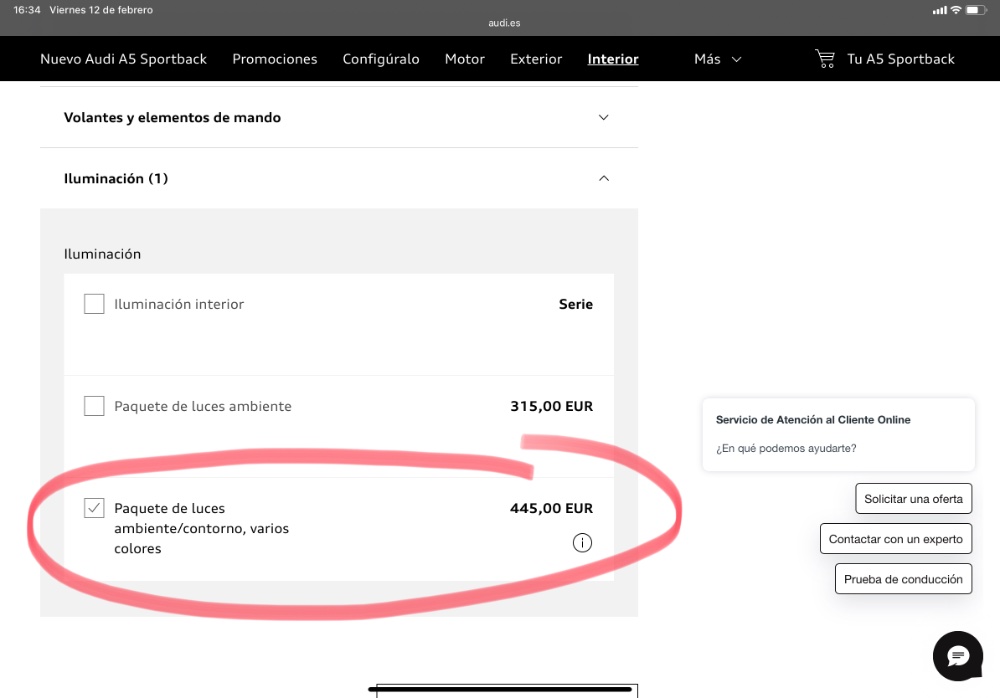Tick the Paquete de luces ambiente checkbox

[x=94, y=406]
